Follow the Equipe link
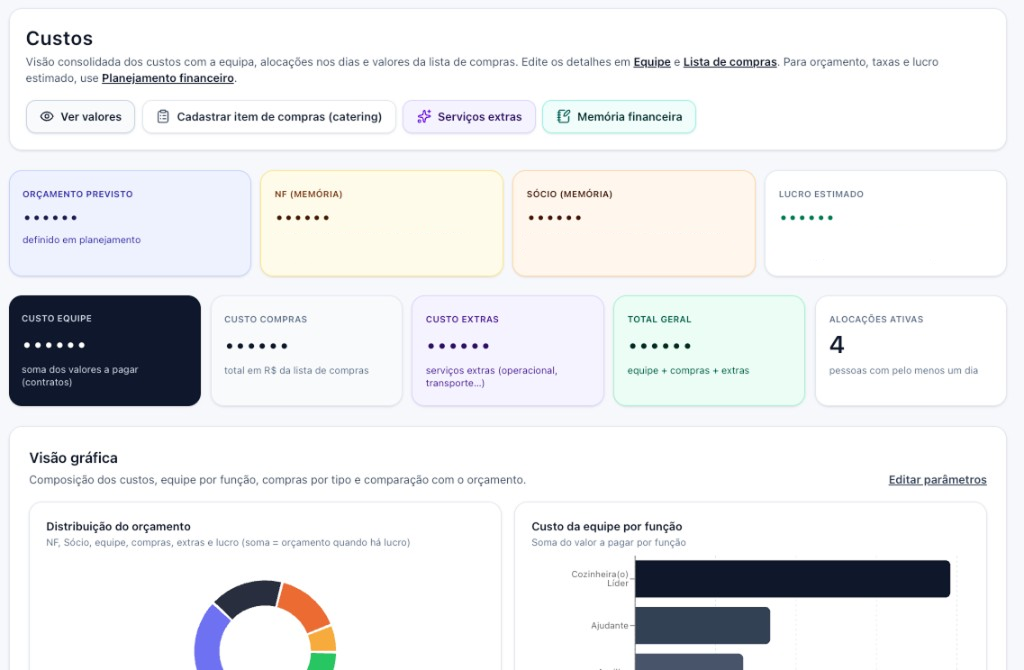1024x670 pixels. pos(652,62)
